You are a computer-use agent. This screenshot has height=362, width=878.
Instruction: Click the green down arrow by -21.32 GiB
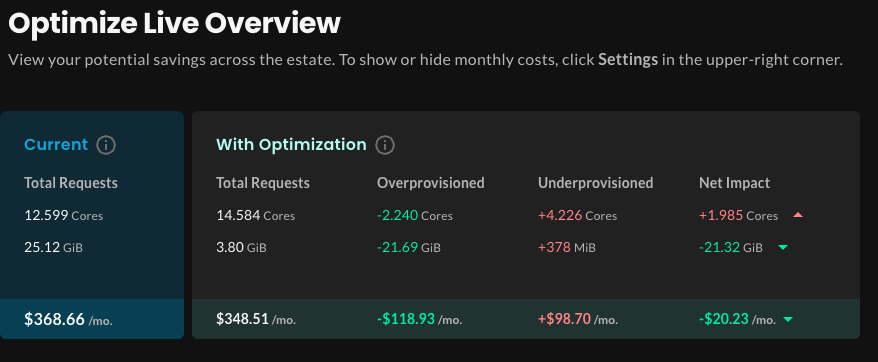tap(783, 247)
